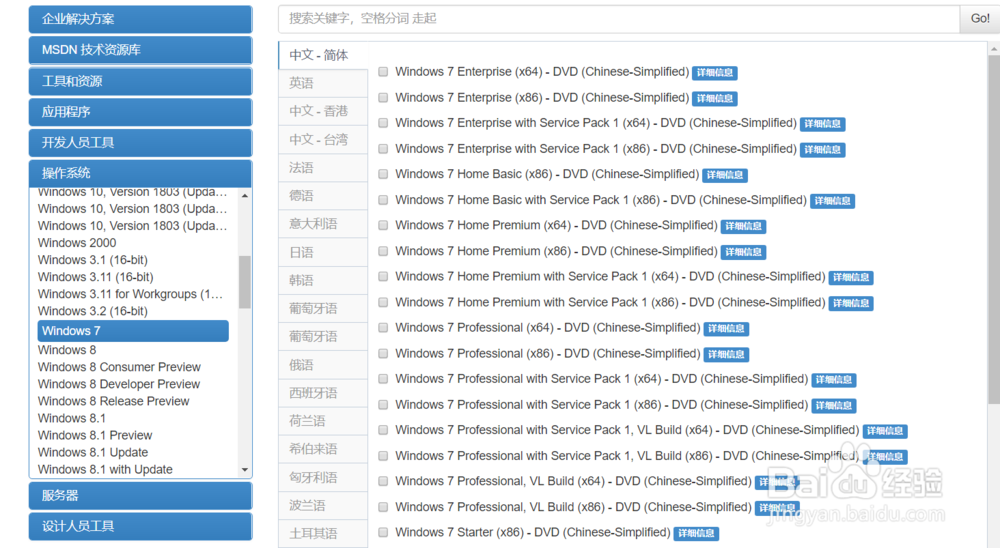The image size is (1000, 548).
Task: Check Windows 7 Professional, VL Build (x64) checkbox
Action: (x=383, y=482)
